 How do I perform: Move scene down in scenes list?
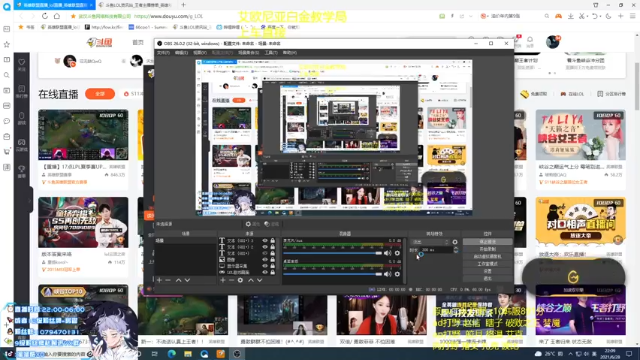pos(187,280)
